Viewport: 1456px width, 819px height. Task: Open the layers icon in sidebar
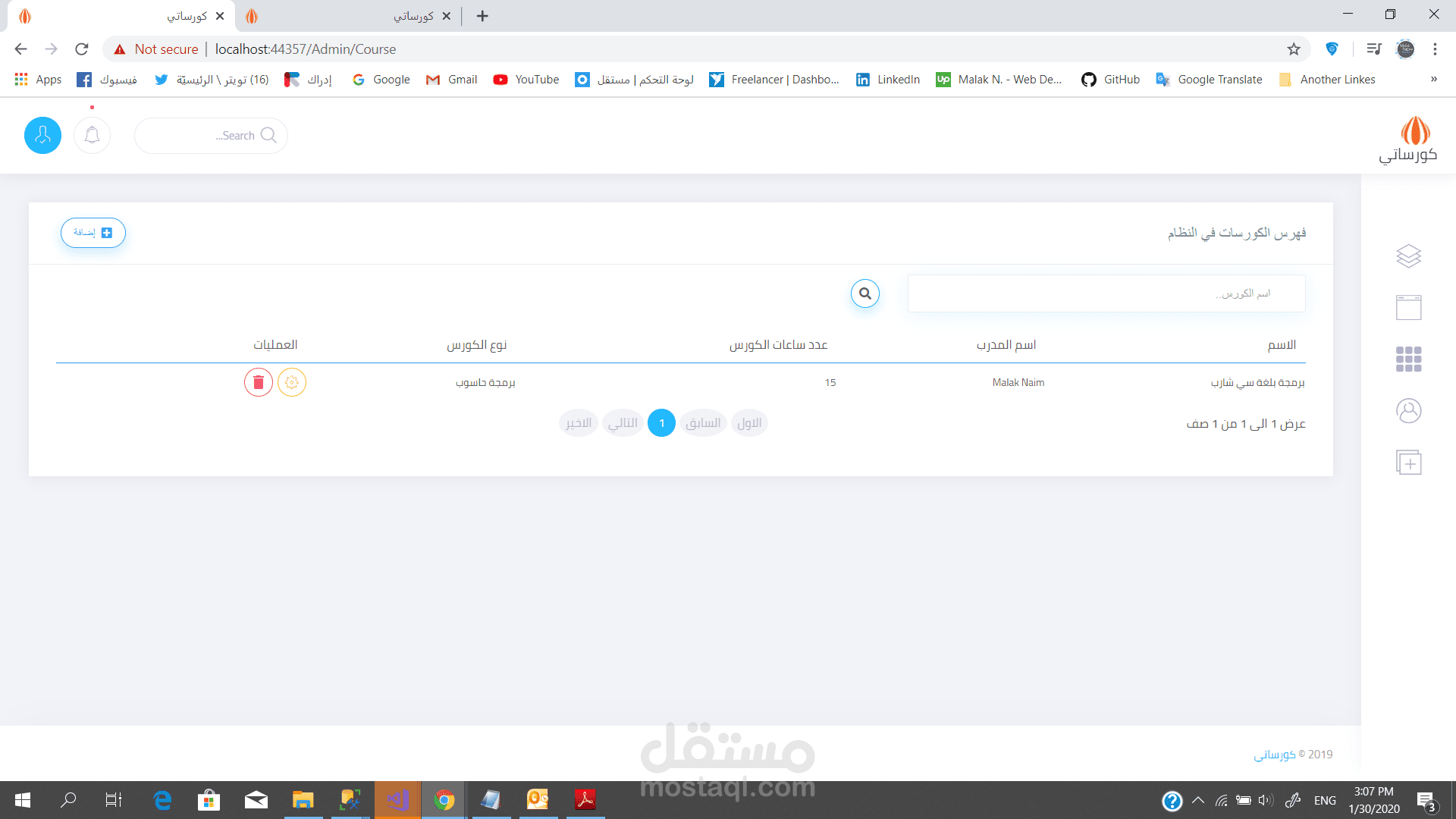pyautogui.click(x=1408, y=256)
